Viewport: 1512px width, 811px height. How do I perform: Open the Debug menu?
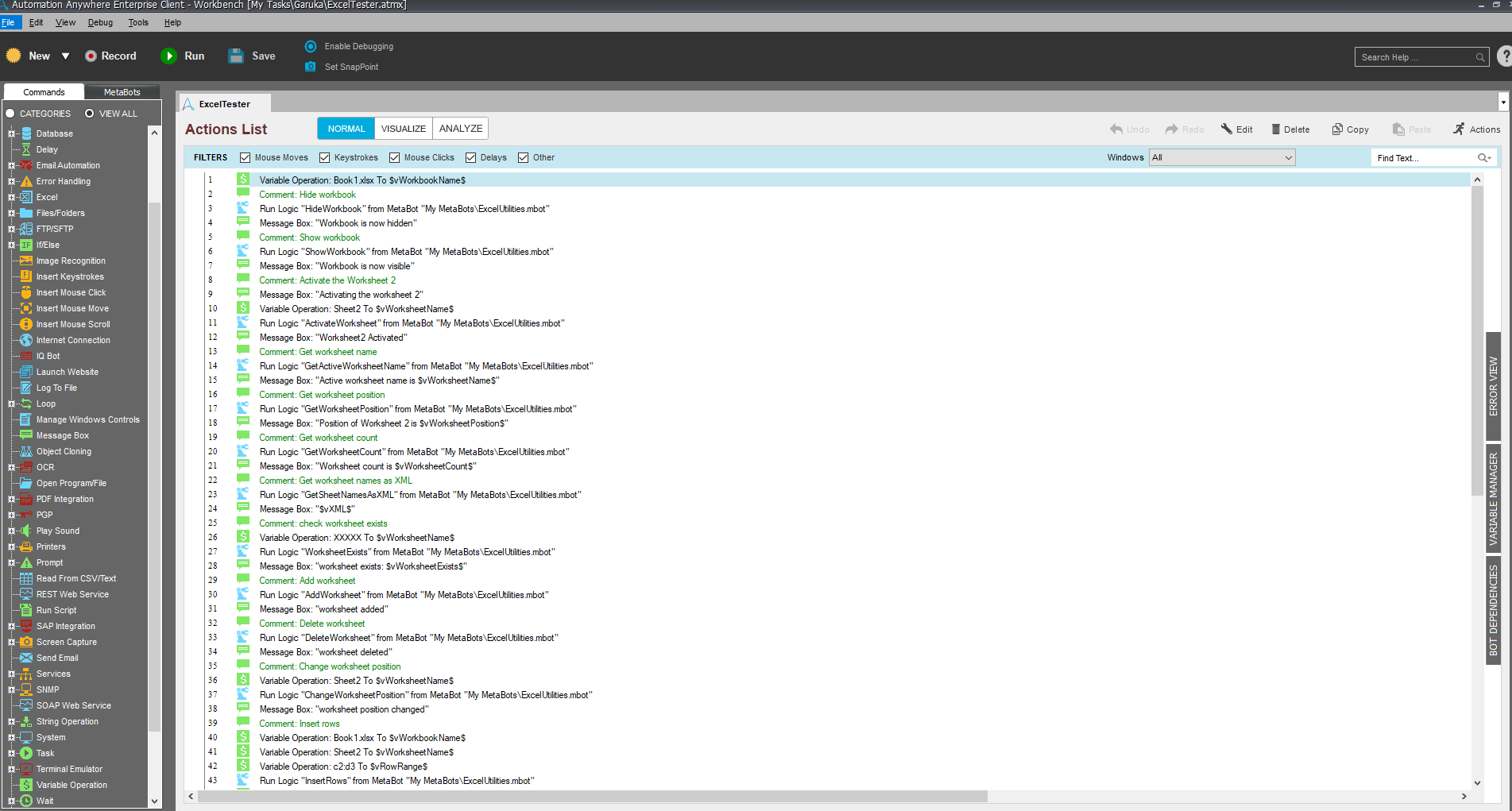tap(100, 22)
